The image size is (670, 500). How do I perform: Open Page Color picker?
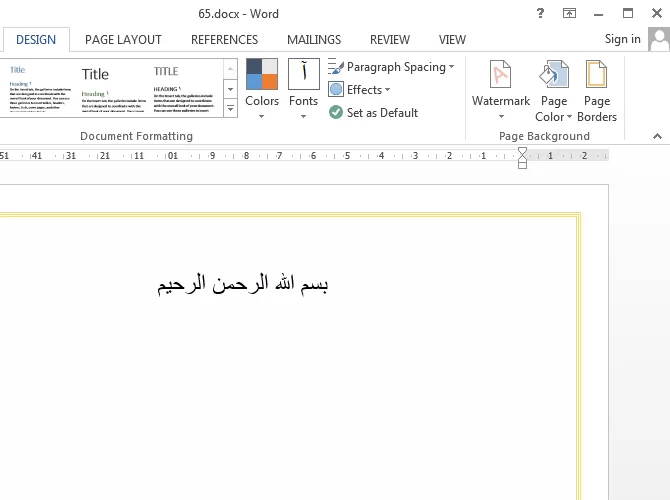[553, 88]
